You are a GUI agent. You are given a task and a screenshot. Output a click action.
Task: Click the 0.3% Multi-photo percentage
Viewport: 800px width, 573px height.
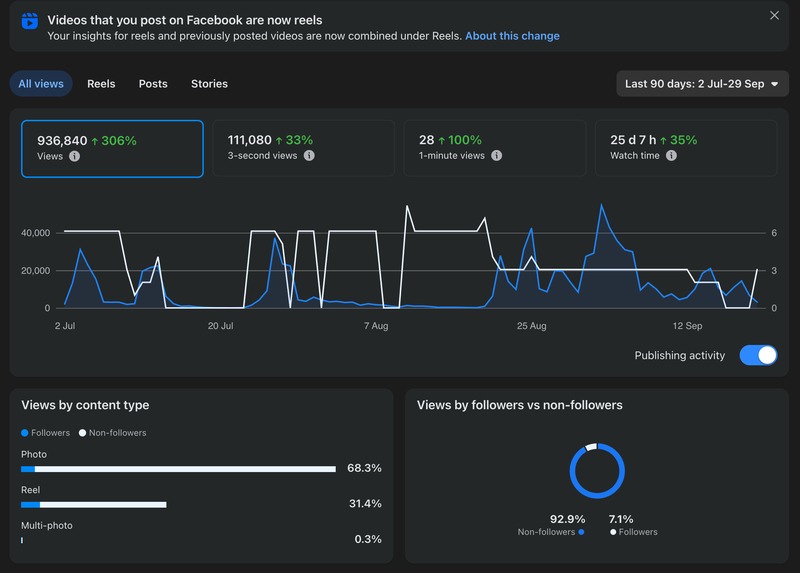point(368,539)
